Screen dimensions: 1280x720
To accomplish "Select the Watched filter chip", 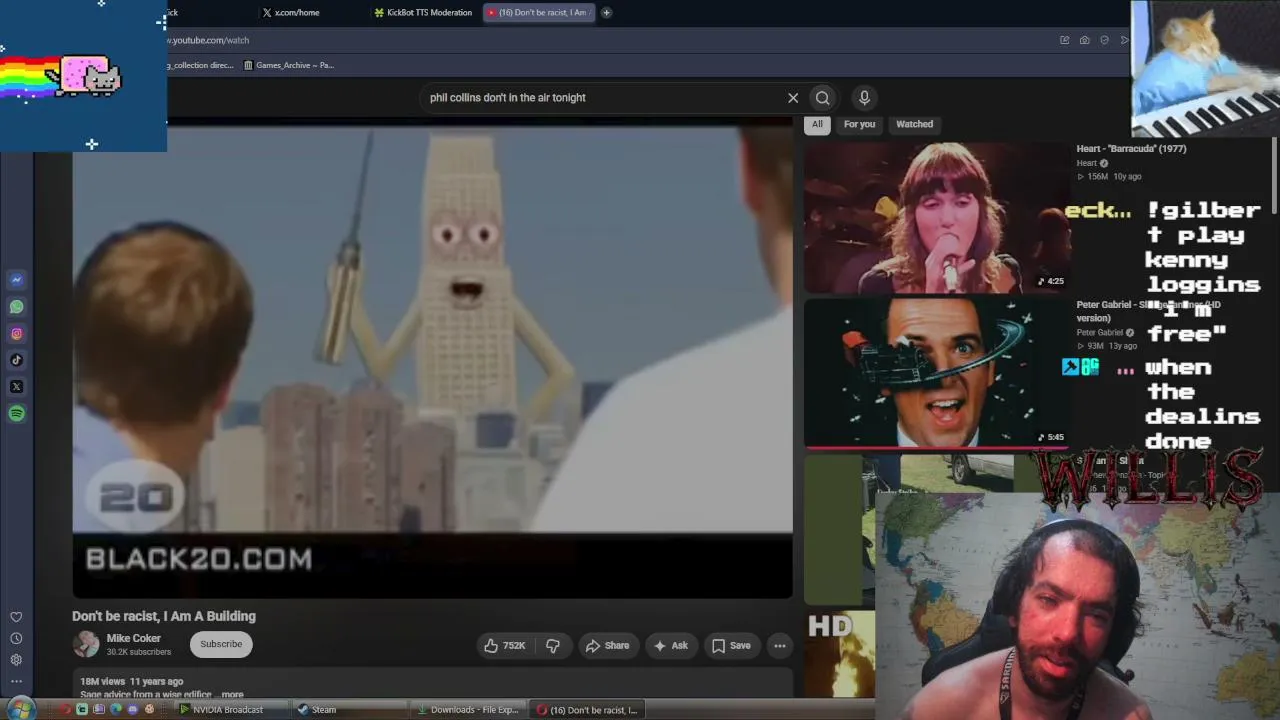I will [914, 124].
